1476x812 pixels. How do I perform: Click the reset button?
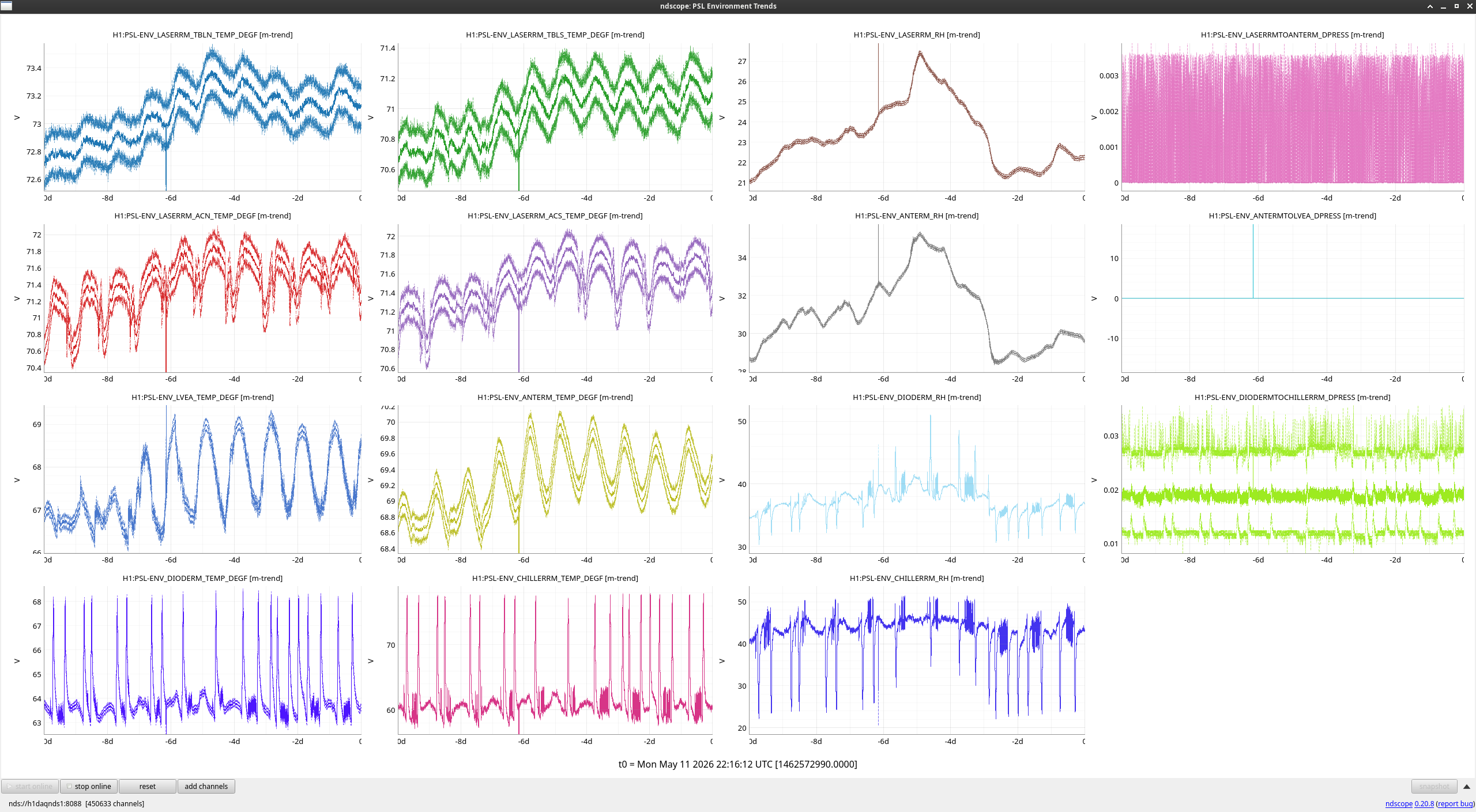(147, 786)
